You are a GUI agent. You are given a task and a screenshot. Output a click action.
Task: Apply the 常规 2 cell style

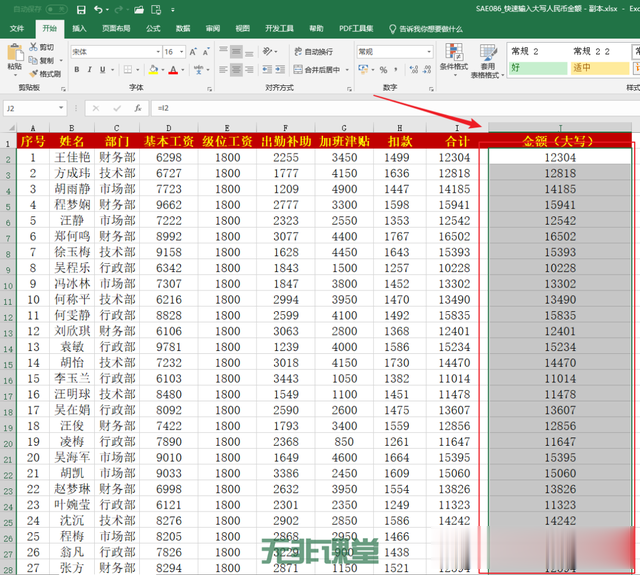click(538, 51)
